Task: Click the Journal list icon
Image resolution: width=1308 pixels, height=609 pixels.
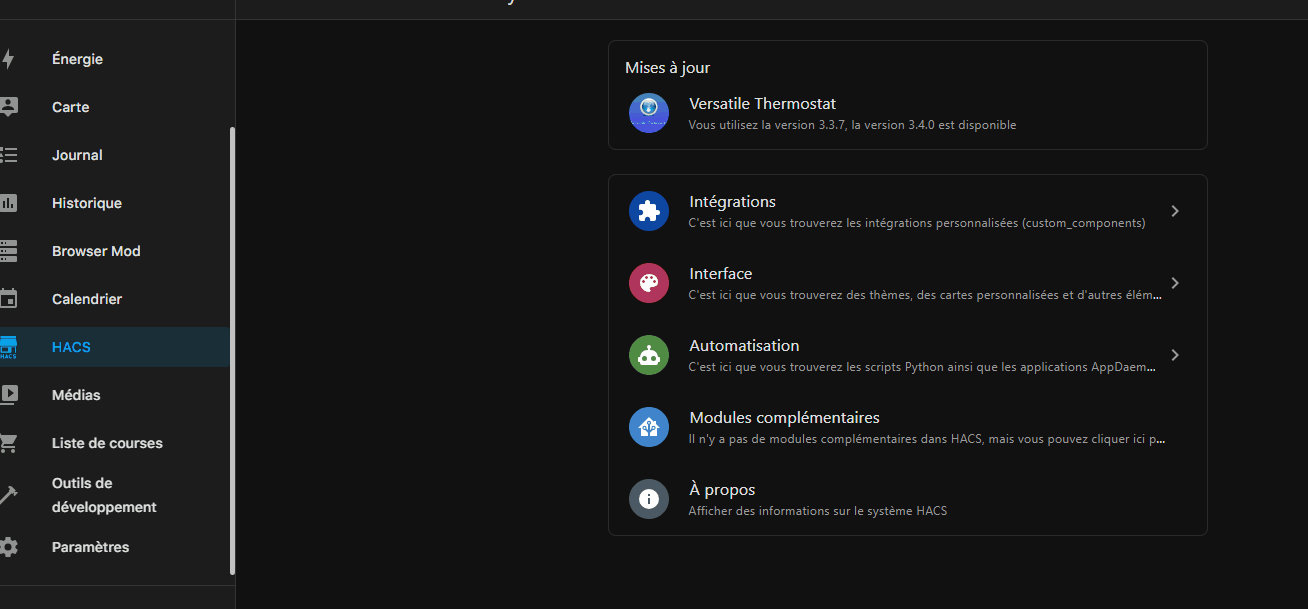Action: tap(8, 155)
